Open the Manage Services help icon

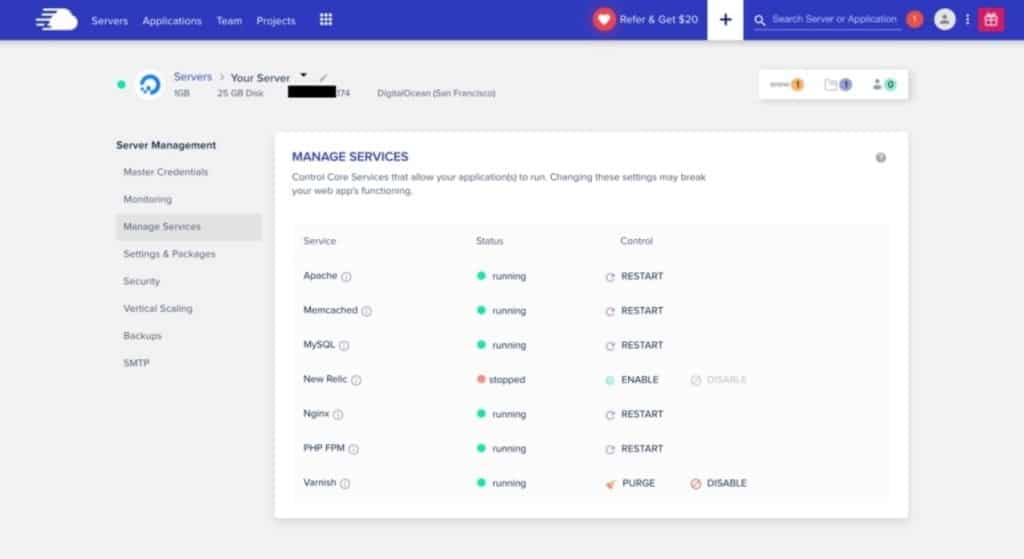(x=880, y=157)
